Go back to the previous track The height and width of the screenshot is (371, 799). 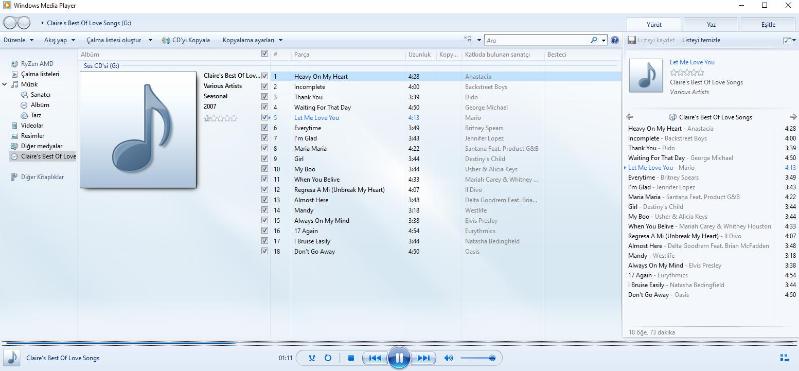375,358
